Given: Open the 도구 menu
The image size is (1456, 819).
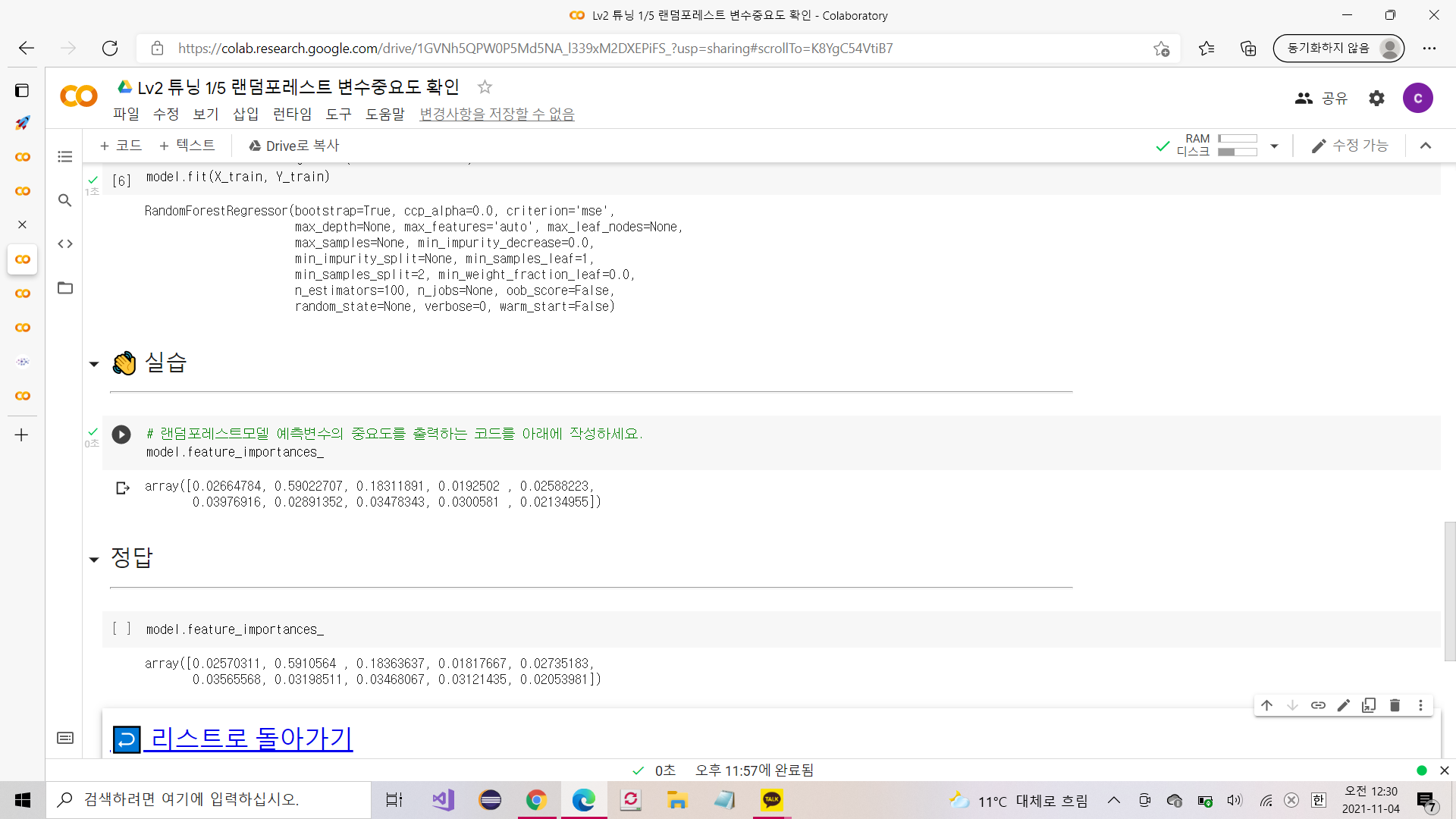Looking at the screenshot, I should 338,115.
